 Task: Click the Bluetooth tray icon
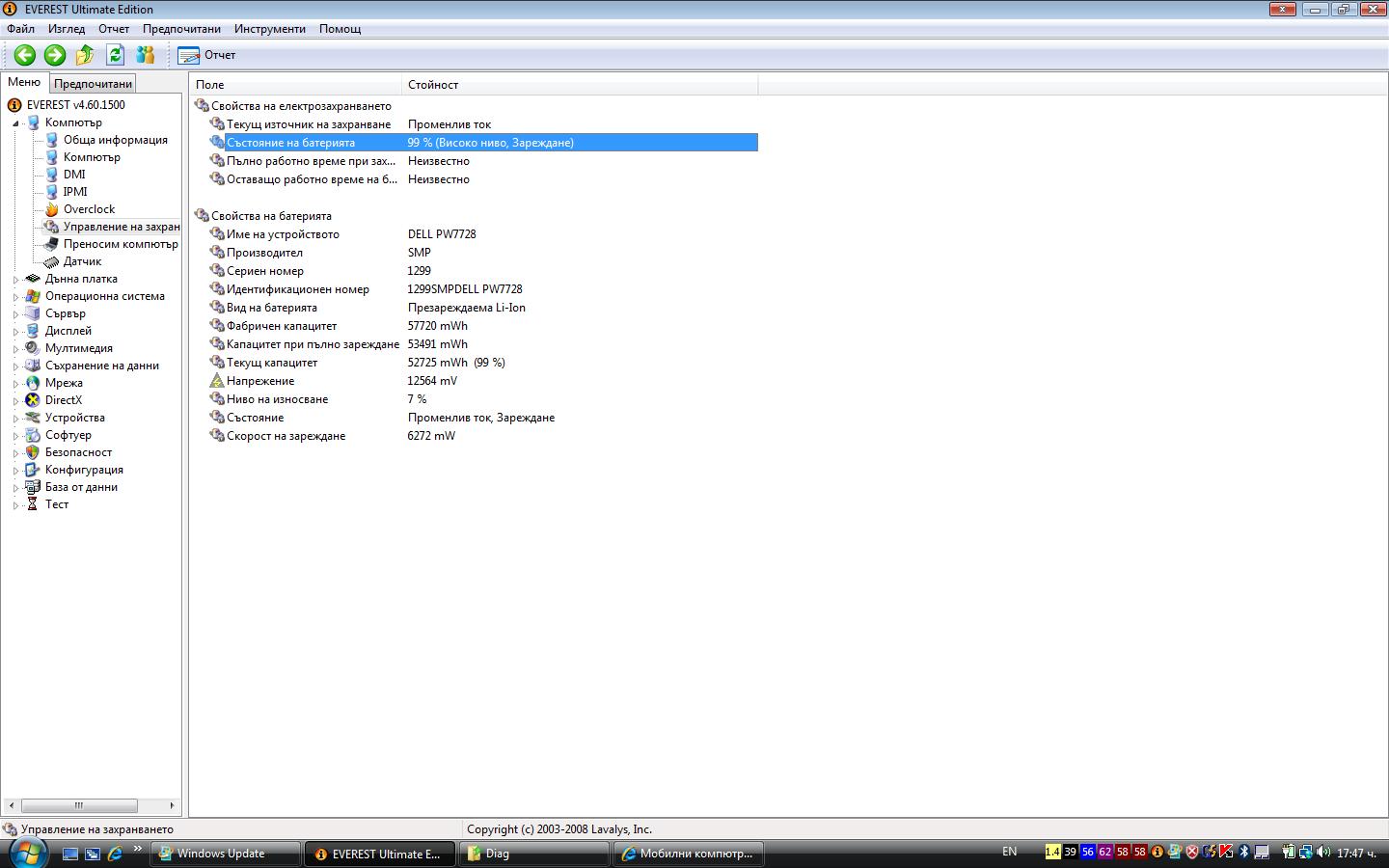coord(1244,852)
